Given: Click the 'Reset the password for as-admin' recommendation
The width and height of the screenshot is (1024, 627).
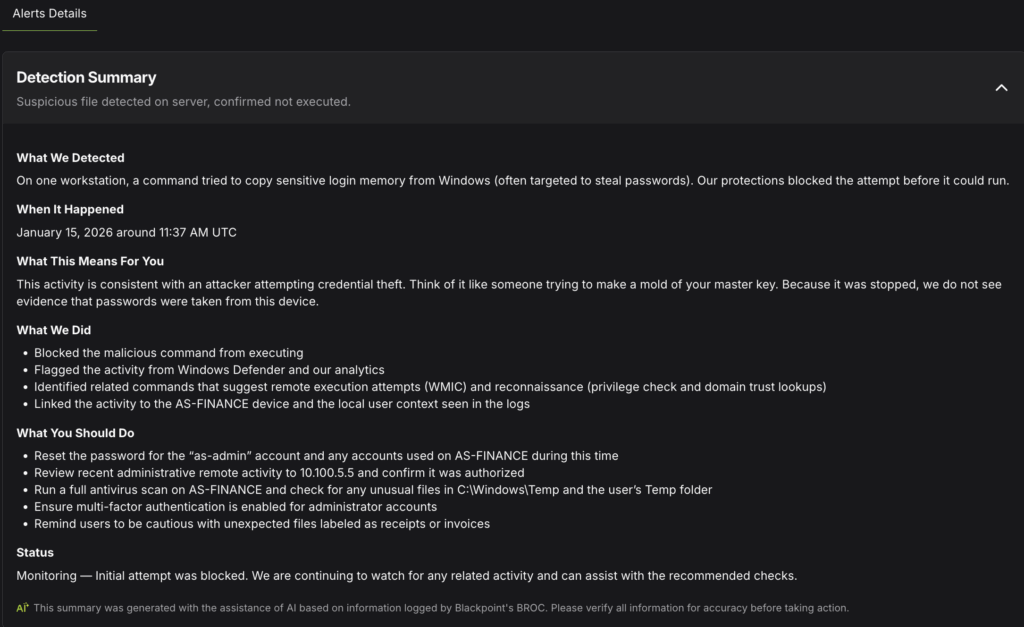Looking at the screenshot, I should (326, 456).
